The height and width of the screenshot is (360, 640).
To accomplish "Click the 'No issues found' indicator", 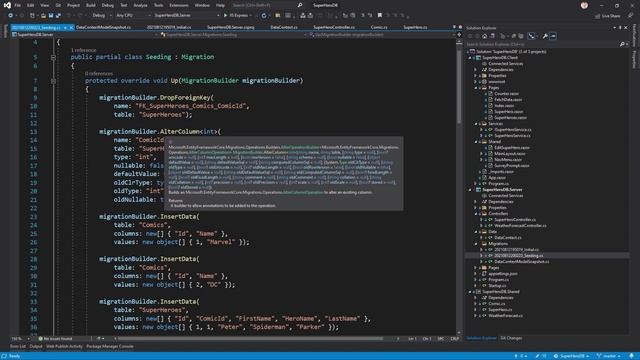I will pyautogui.click(x=55, y=339).
